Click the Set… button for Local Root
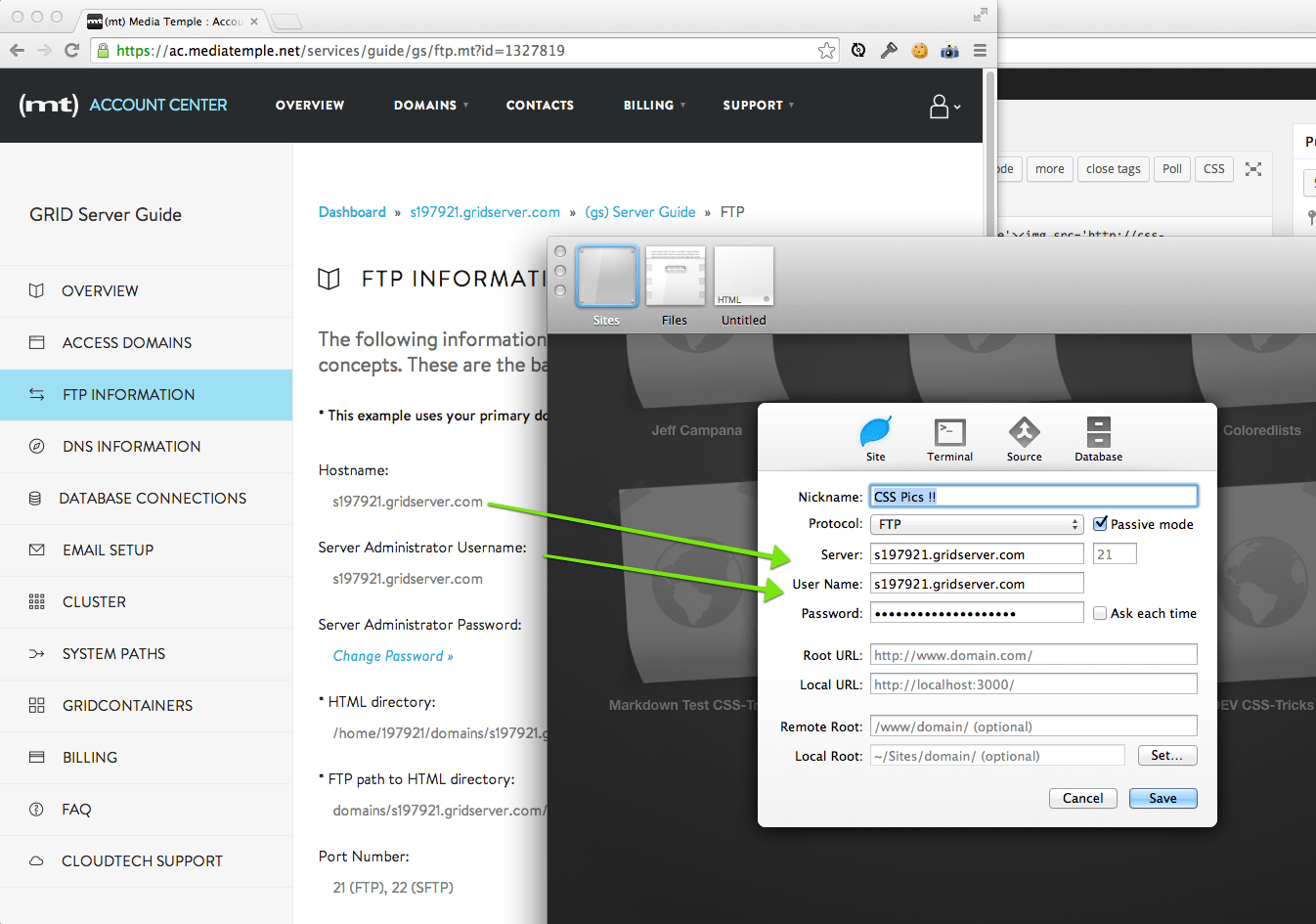The image size is (1316, 924). (x=1167, y=755)
